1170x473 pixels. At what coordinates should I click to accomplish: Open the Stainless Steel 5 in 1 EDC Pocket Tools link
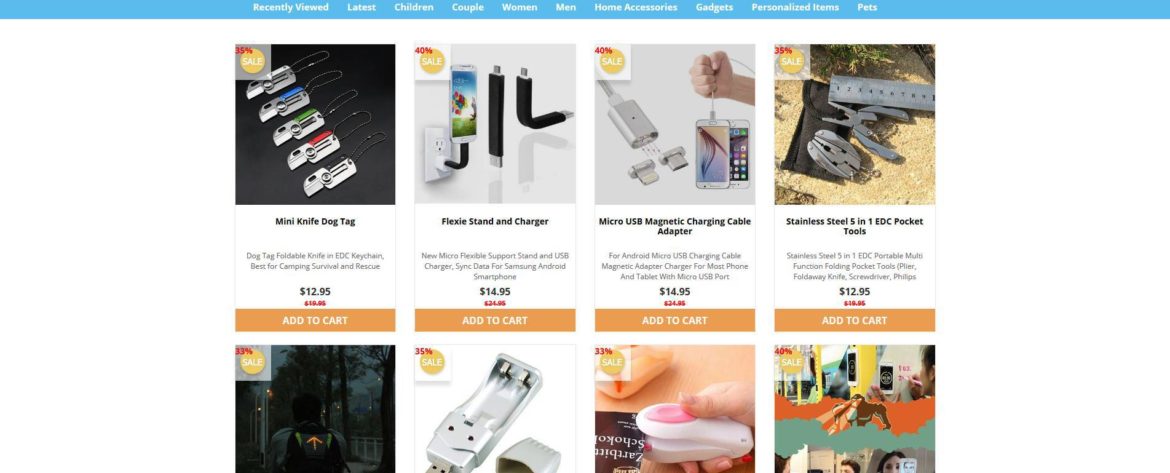(x=854, y=226)
